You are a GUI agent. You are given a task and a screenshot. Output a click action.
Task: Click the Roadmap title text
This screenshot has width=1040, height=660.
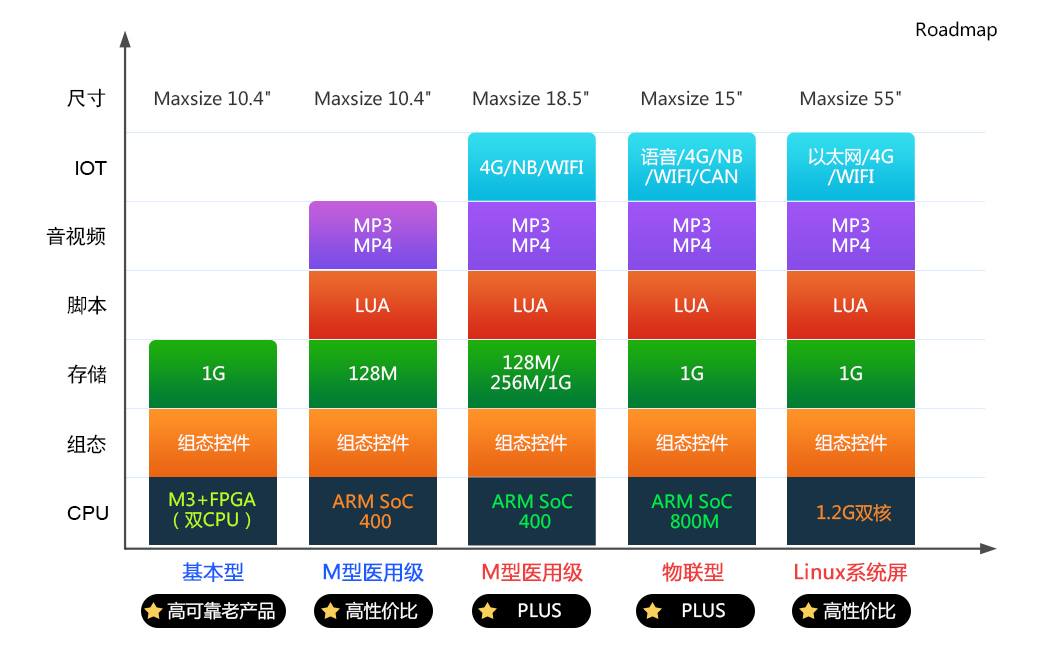(x=956, y=30)
